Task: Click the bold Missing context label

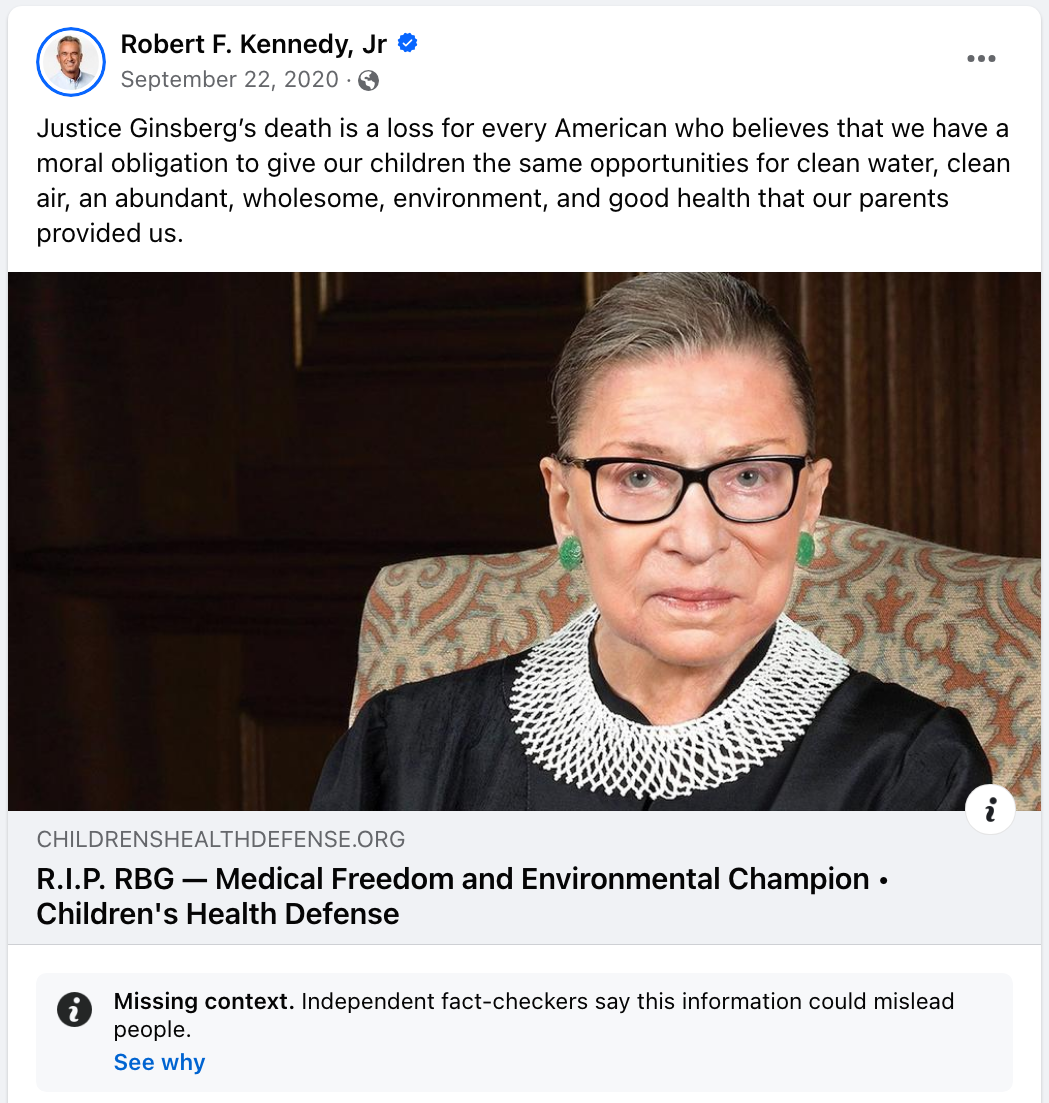Action: pyautogui.click(x=204, y=1002)
